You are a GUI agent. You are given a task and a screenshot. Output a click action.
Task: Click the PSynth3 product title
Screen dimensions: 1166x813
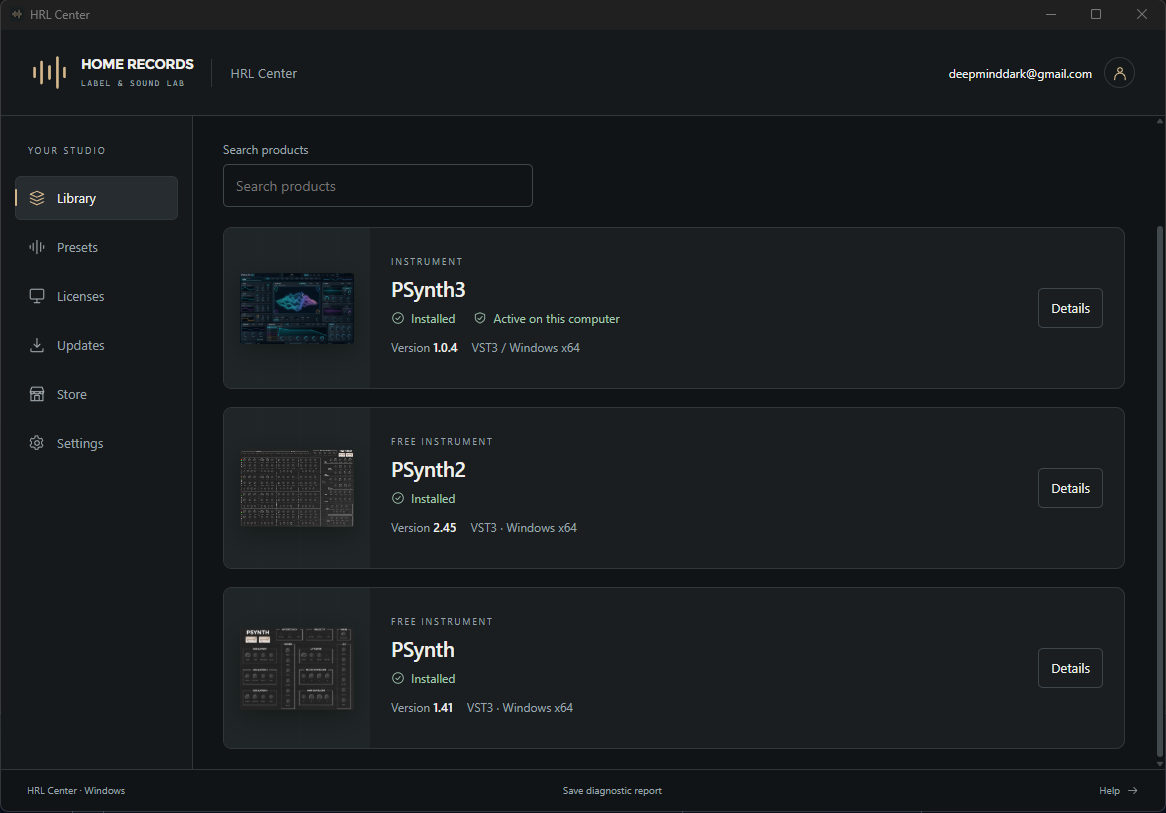428,289
